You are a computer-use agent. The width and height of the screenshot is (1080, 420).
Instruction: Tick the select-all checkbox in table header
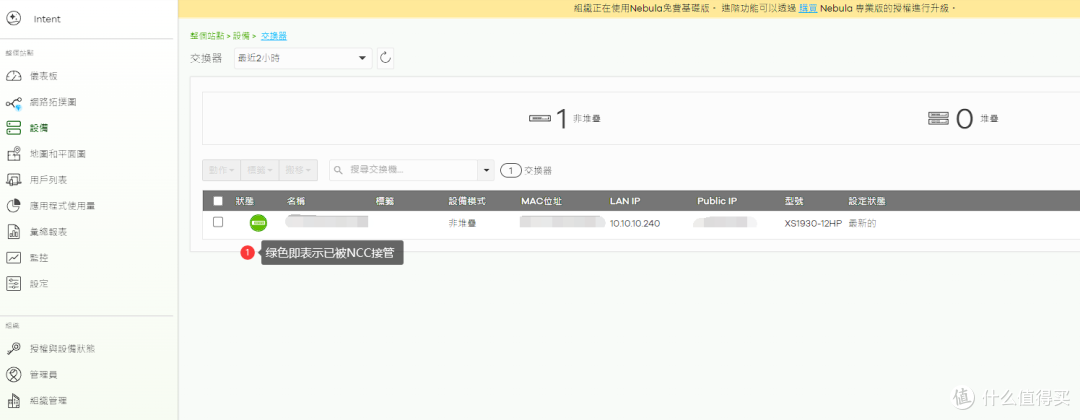coord(218,201)
